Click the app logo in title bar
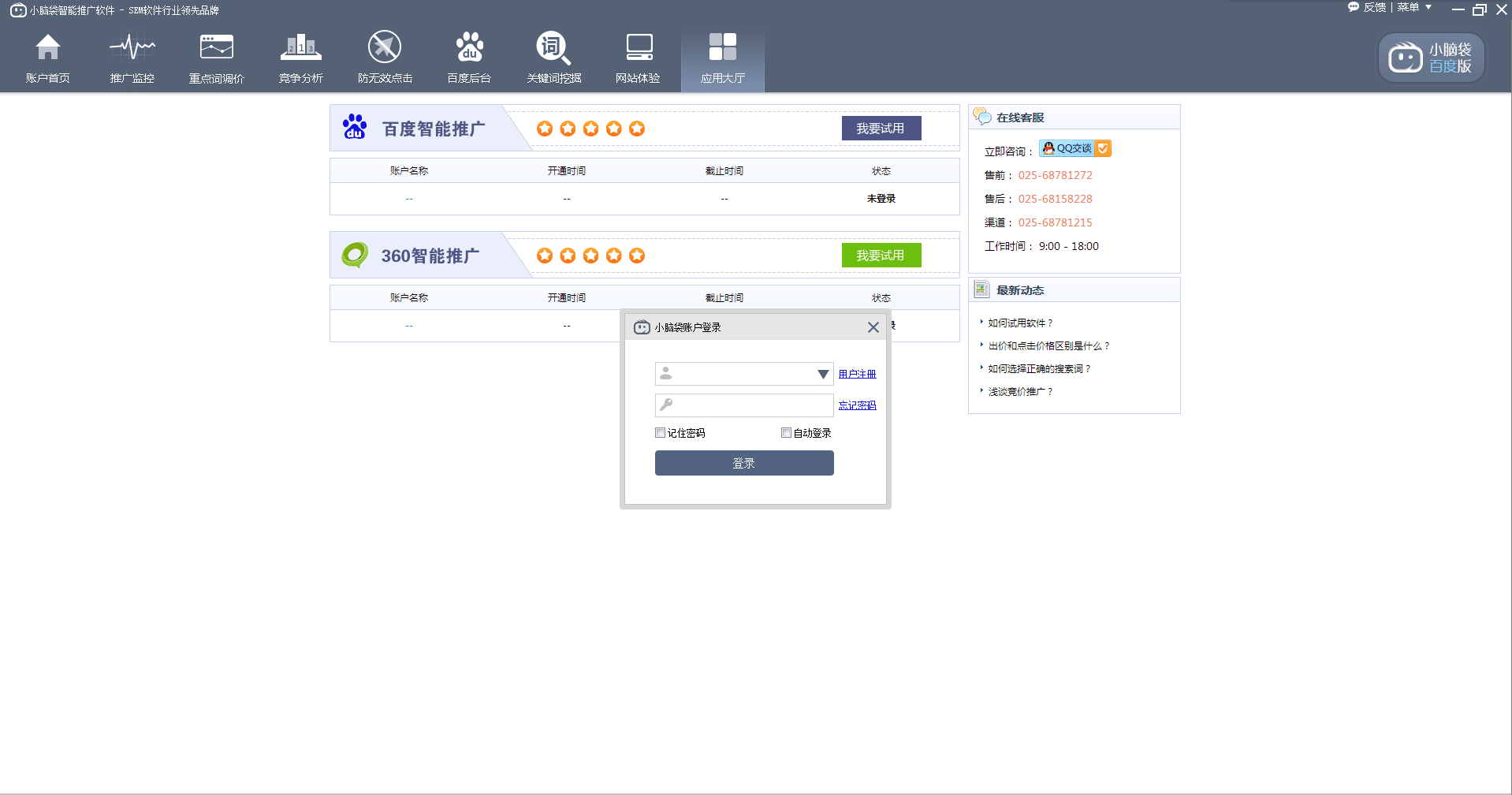The width and height of the screenshot is (1512, 795). (17, 10)
